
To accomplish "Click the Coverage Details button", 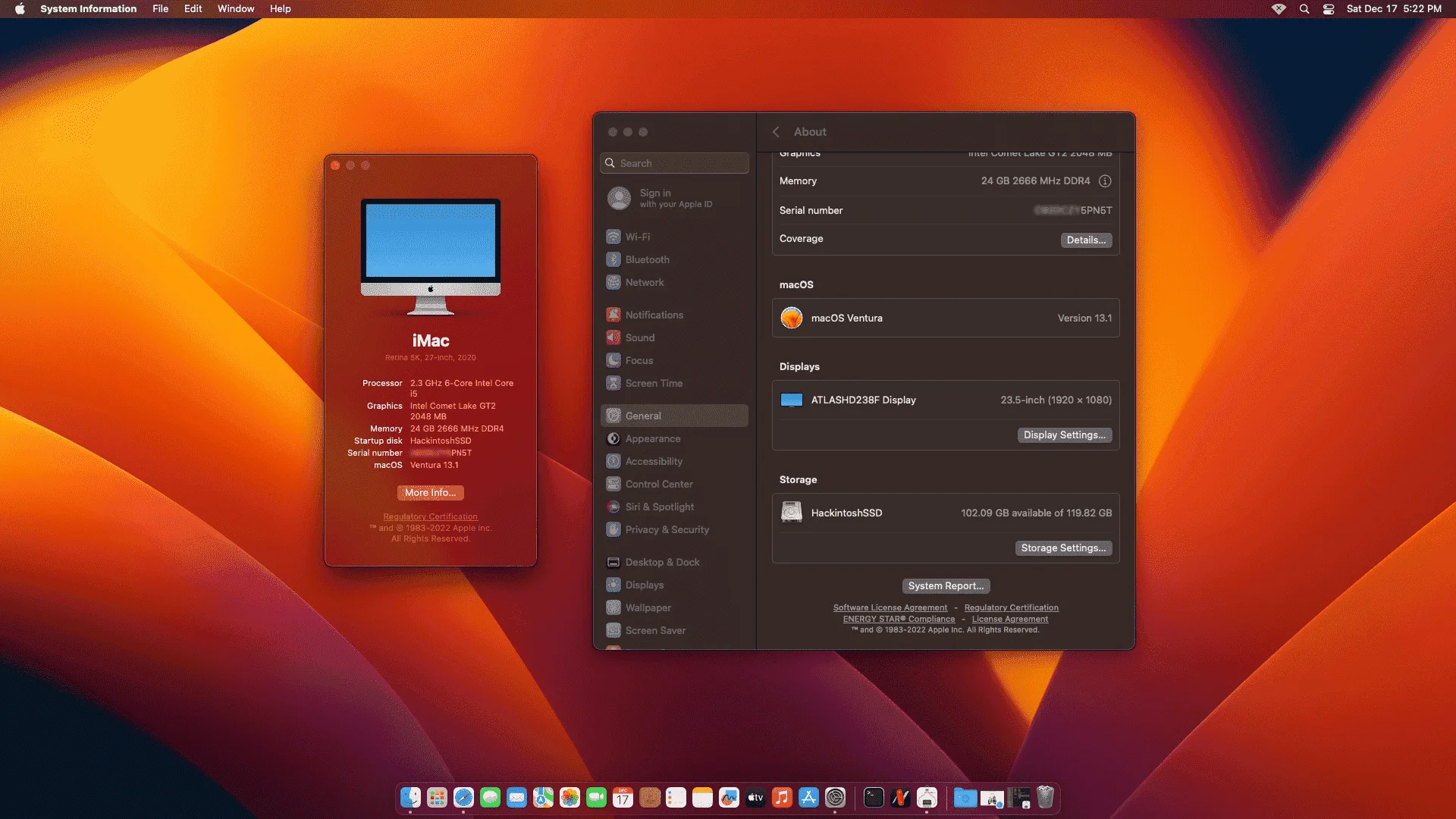I will pyautogui.click(x=1086, y=240).
